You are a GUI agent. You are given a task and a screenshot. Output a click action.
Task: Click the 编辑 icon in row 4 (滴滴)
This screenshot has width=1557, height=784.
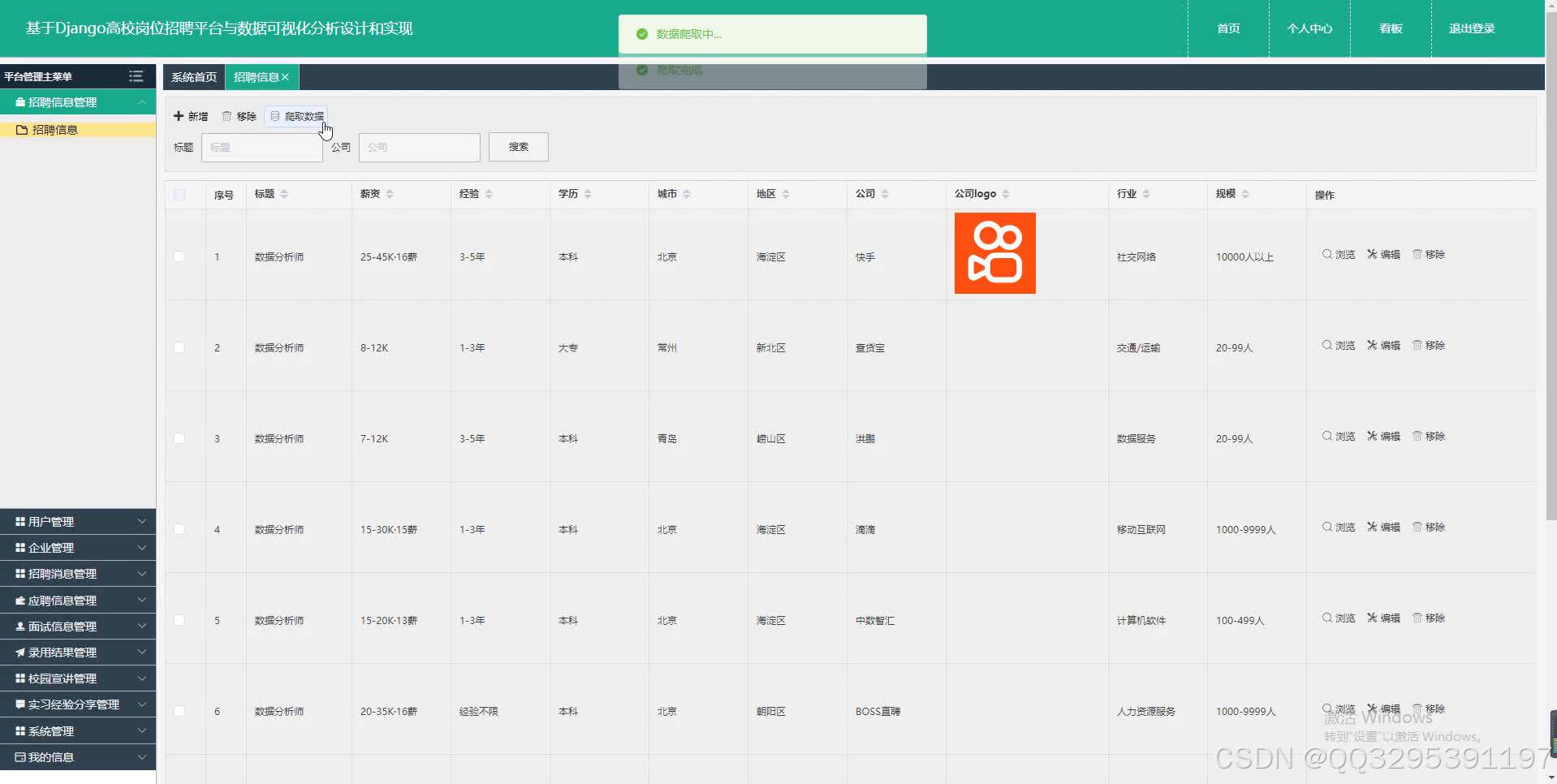pos(1372,527)
